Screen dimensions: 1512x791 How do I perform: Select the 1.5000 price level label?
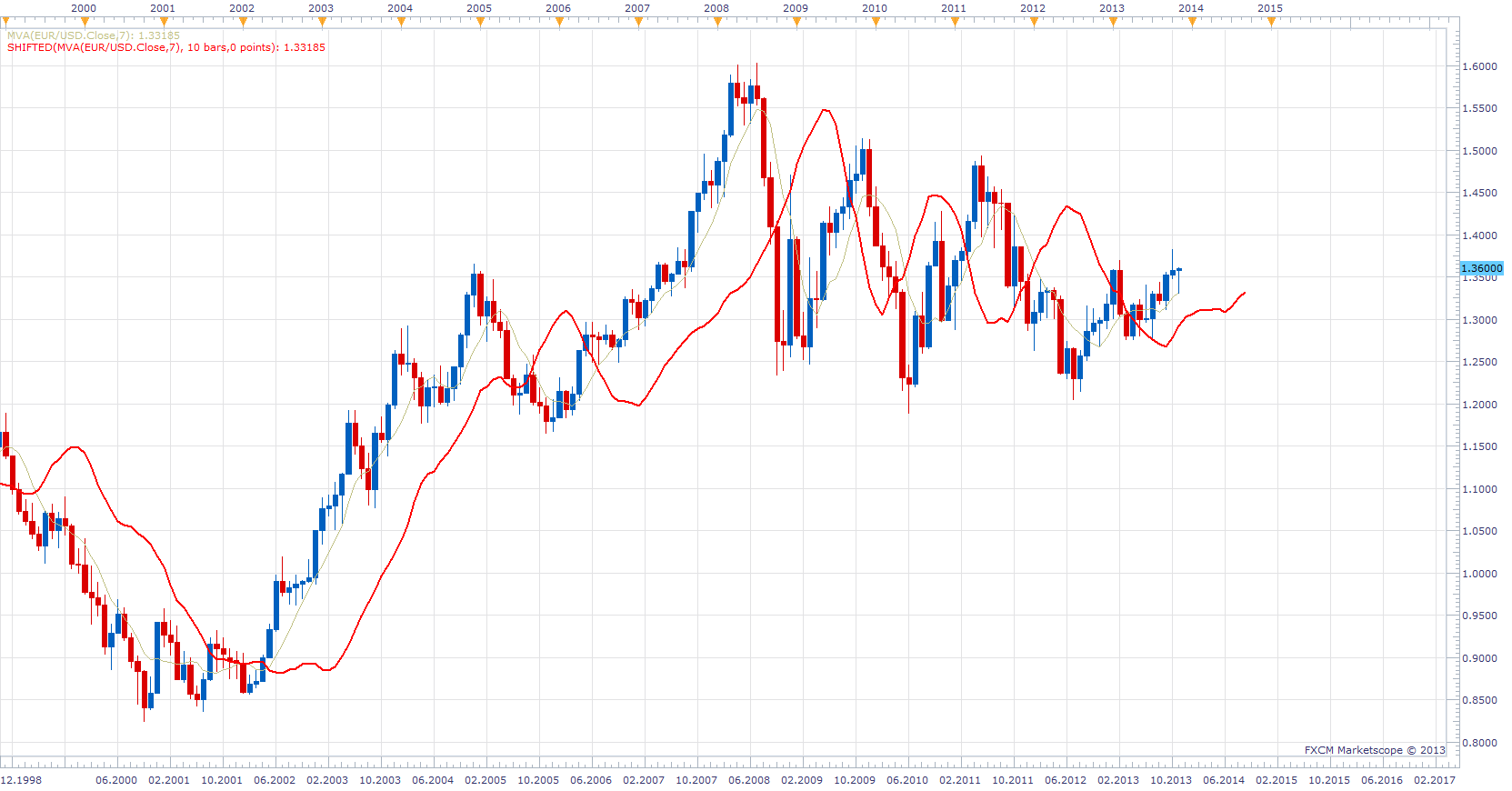tap(1479, 151)
